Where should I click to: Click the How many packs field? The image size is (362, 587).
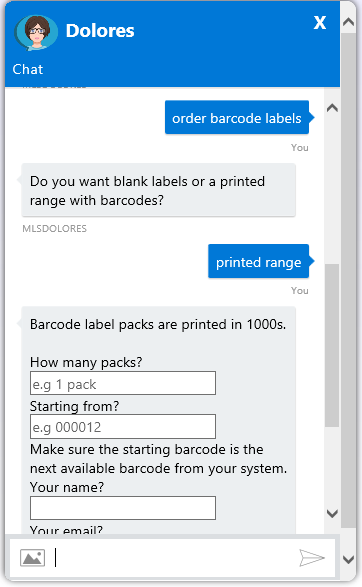123,383
